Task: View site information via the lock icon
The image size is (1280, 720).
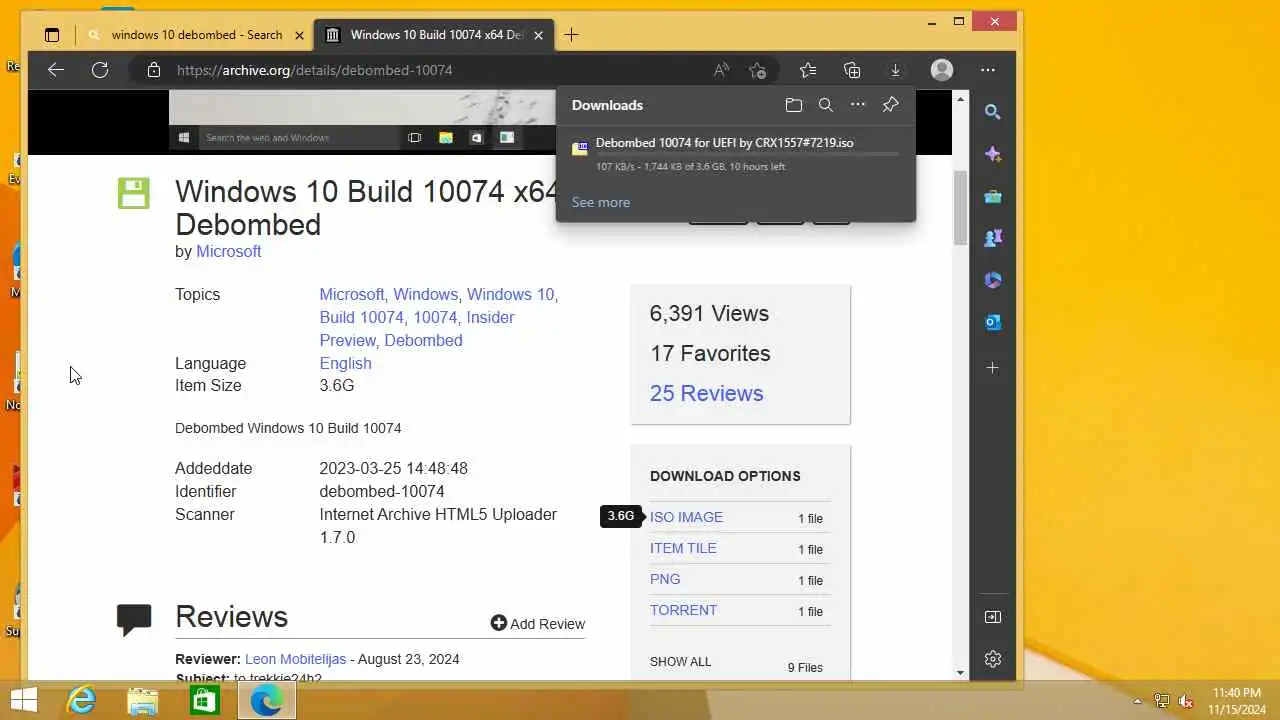Action: [x=153, y=70]
